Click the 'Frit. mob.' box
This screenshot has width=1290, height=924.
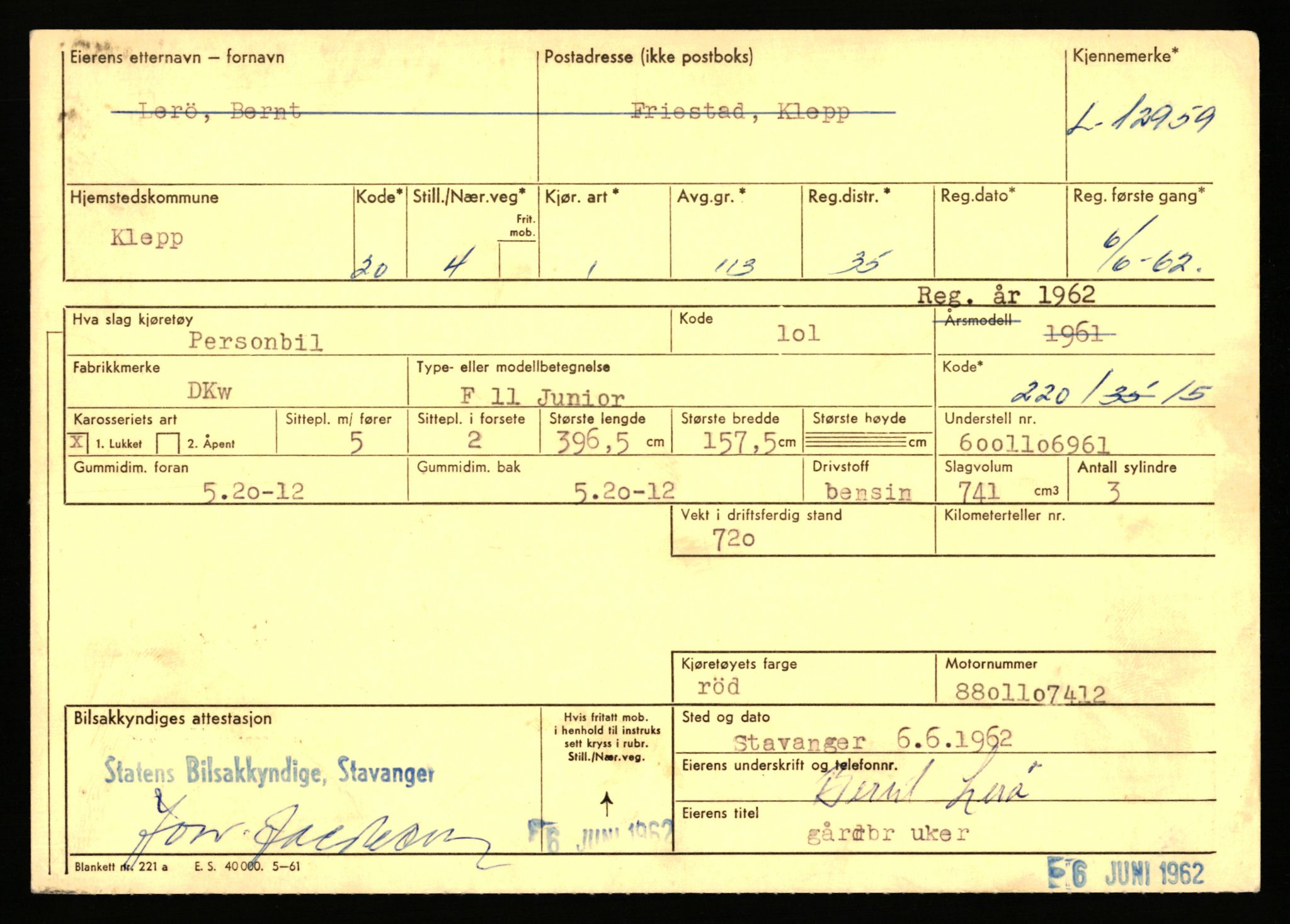(x=518, y=260)
